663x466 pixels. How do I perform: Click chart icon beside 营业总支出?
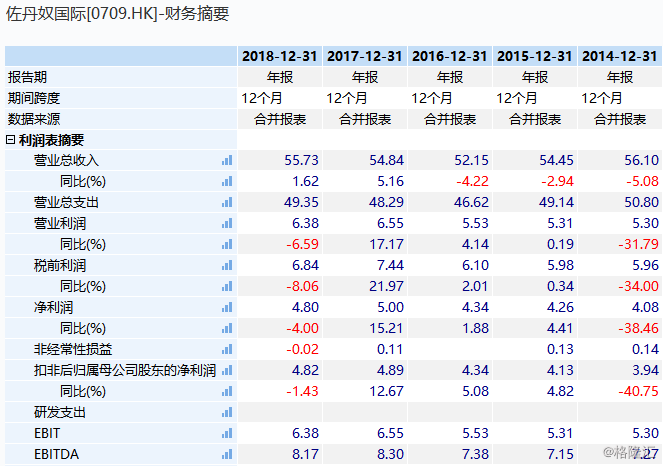[x=227, y=203]
